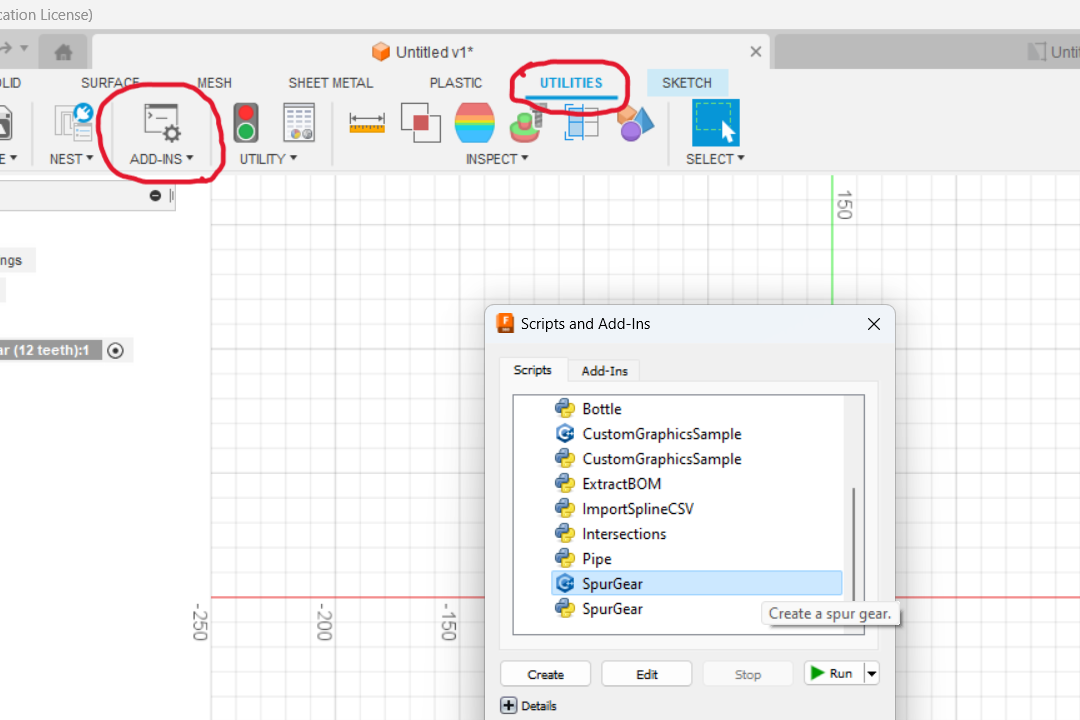Open the NEST dropdown menu
The image size is (1080, 720).
tap(71, 158)
